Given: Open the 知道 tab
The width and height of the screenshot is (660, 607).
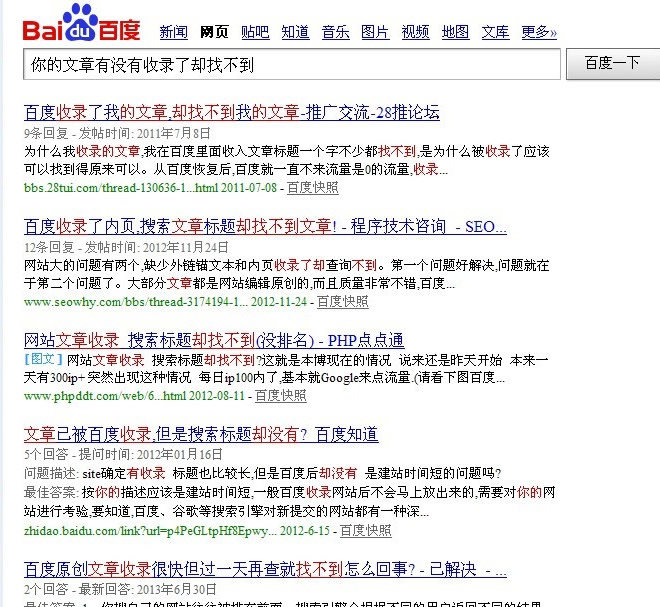Looking at the screenshot, I should point(295,32).
